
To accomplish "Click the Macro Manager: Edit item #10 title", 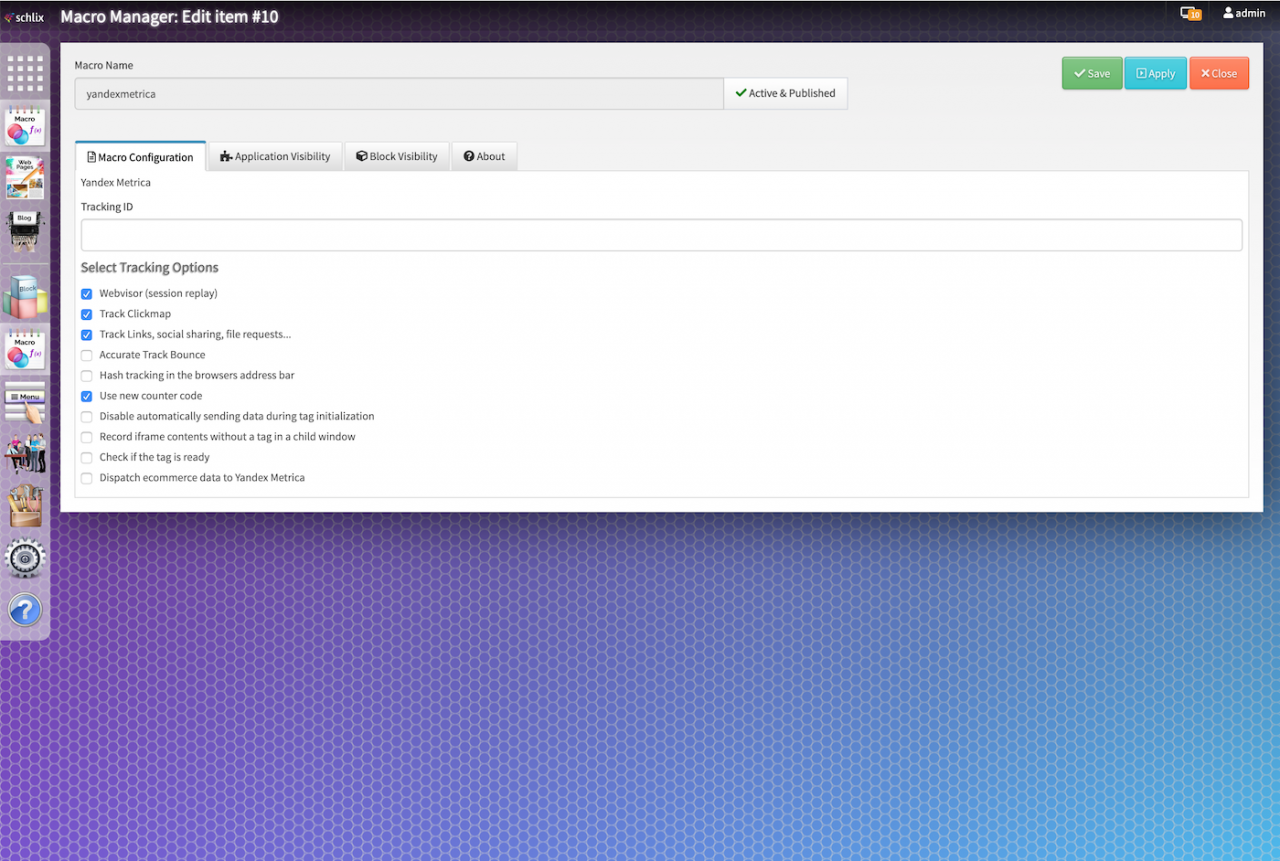I will 170,16.
